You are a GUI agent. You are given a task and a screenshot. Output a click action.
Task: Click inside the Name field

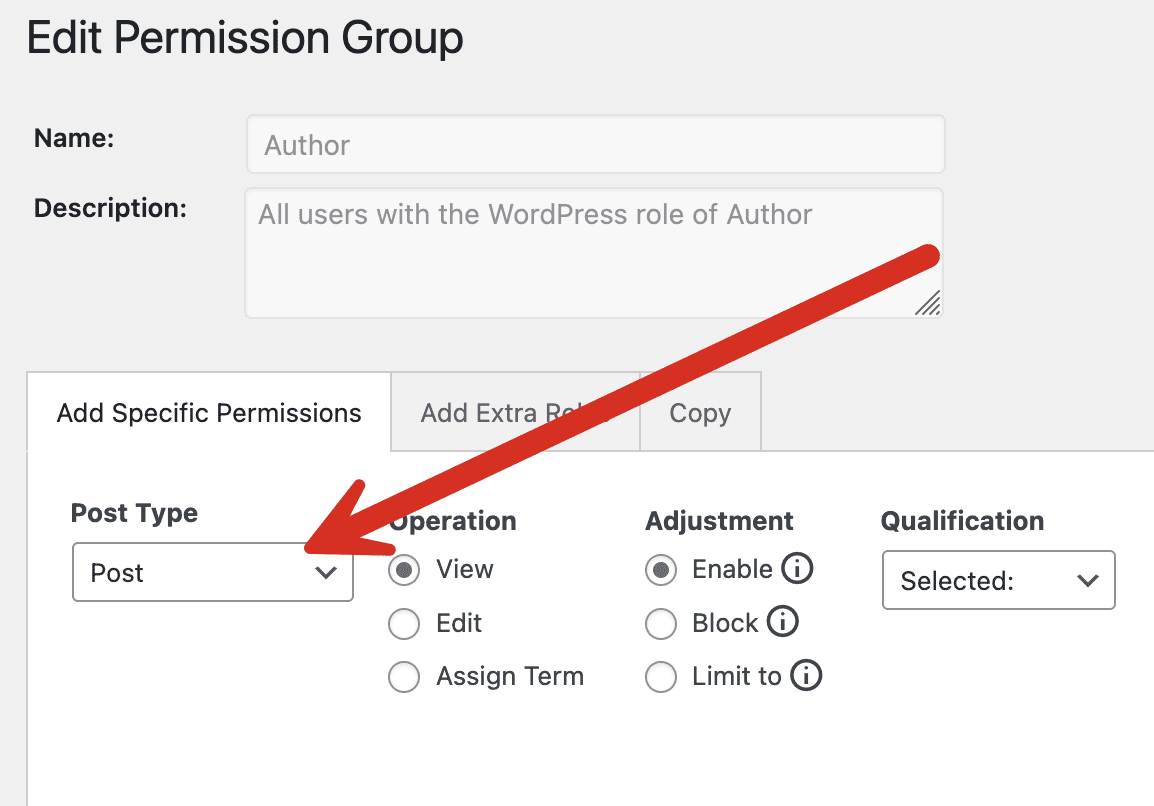tap(594, 144)
